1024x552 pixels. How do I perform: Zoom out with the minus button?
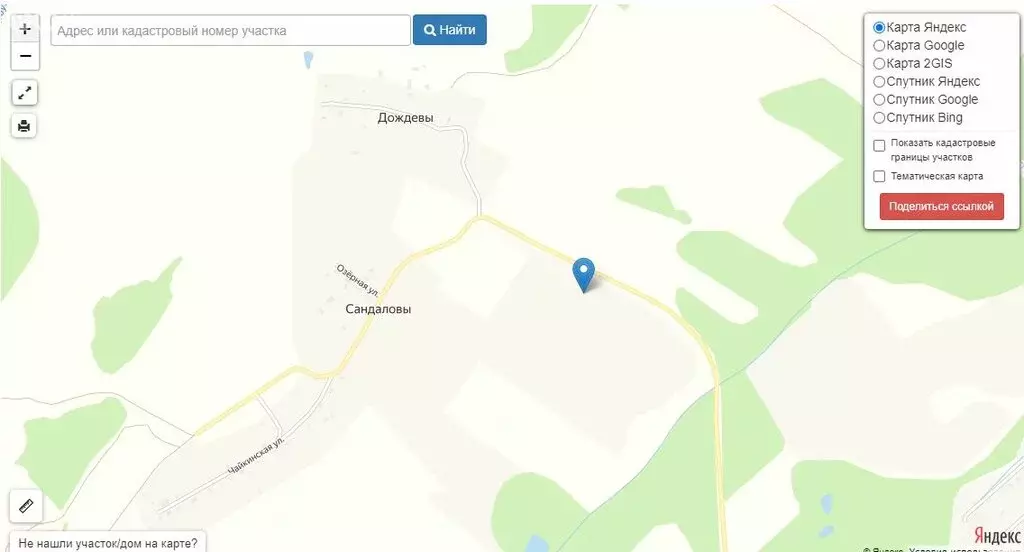(25, 56)
